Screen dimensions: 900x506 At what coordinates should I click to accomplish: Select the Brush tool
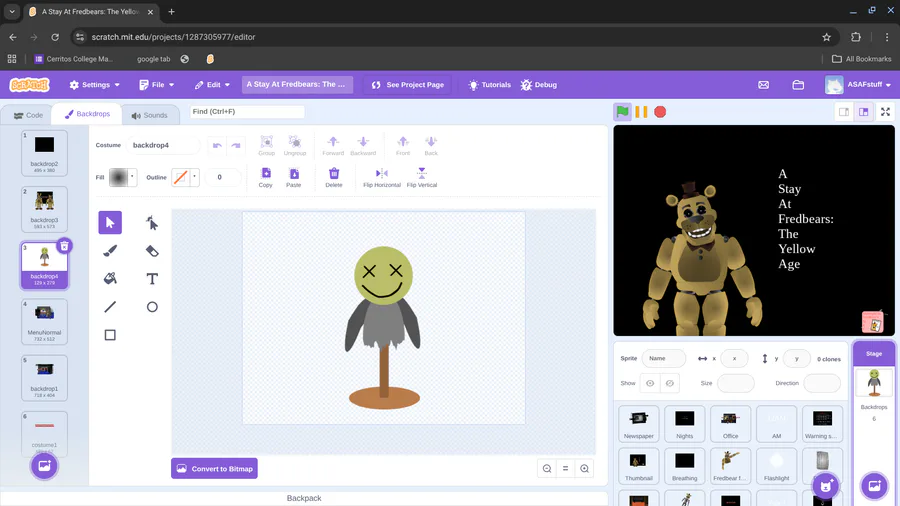(x=110, y=251)
